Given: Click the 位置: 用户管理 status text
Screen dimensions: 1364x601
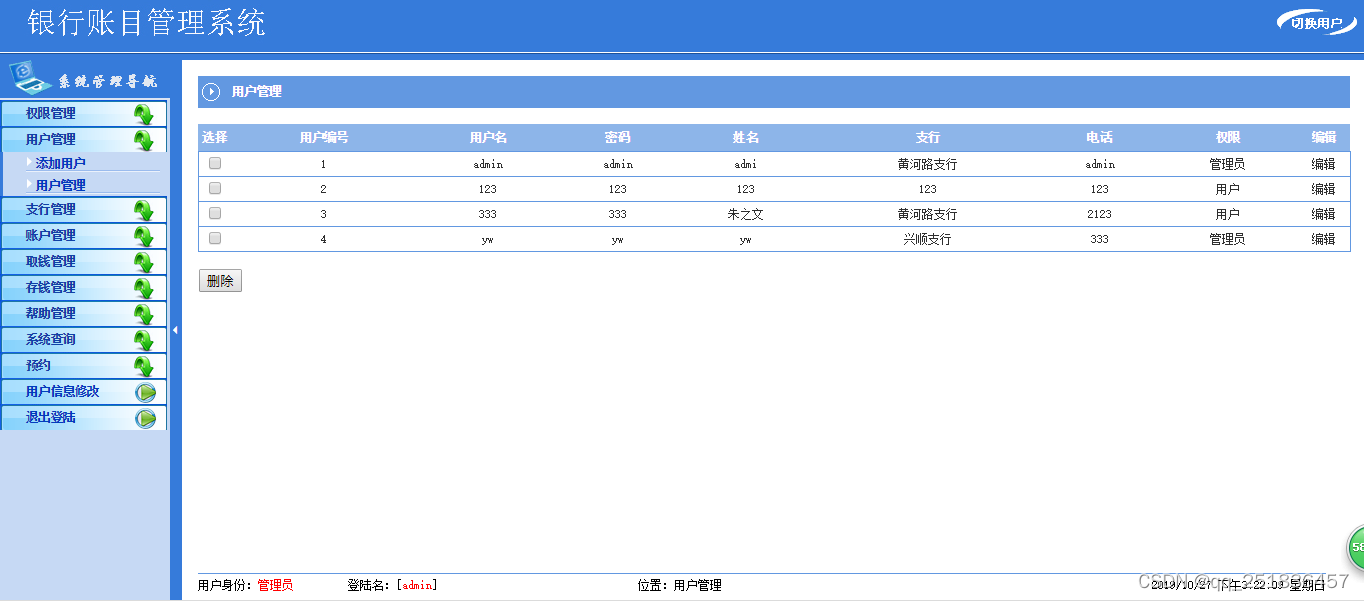Looking at the screenshot, I should click(679, 585).
